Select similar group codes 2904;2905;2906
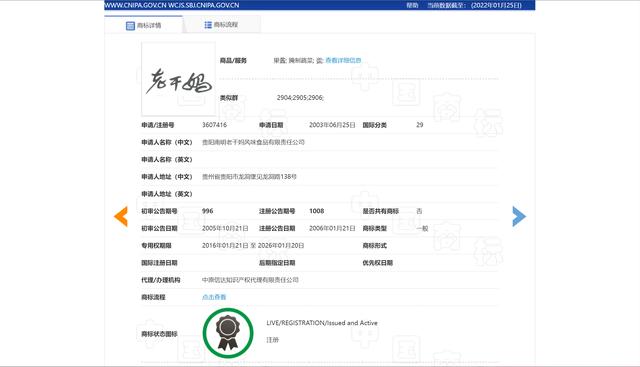This screenshot has height=367, width=640. [x=300, y=98]
